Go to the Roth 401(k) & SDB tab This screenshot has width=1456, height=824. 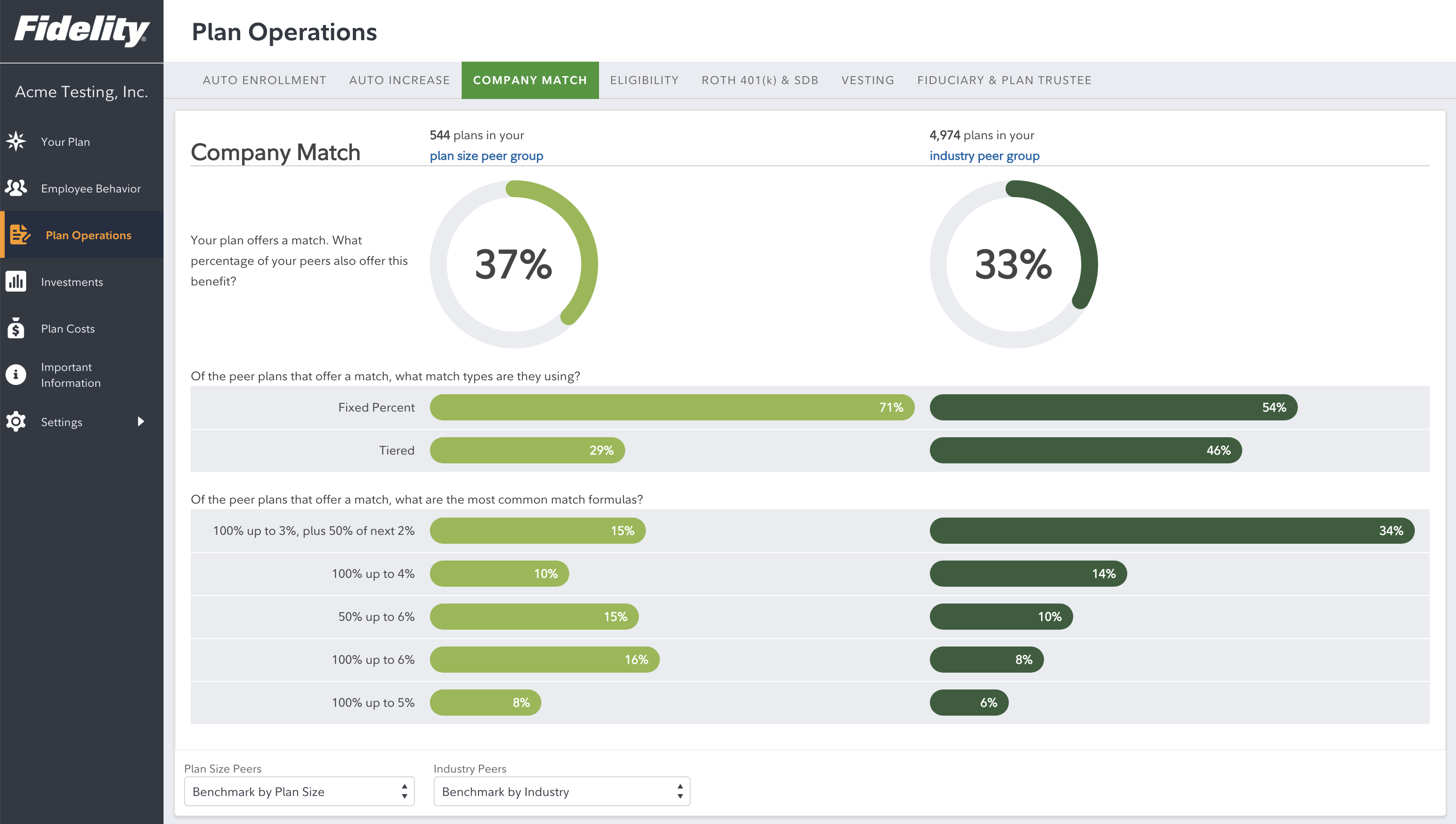[x=760, y=80]
